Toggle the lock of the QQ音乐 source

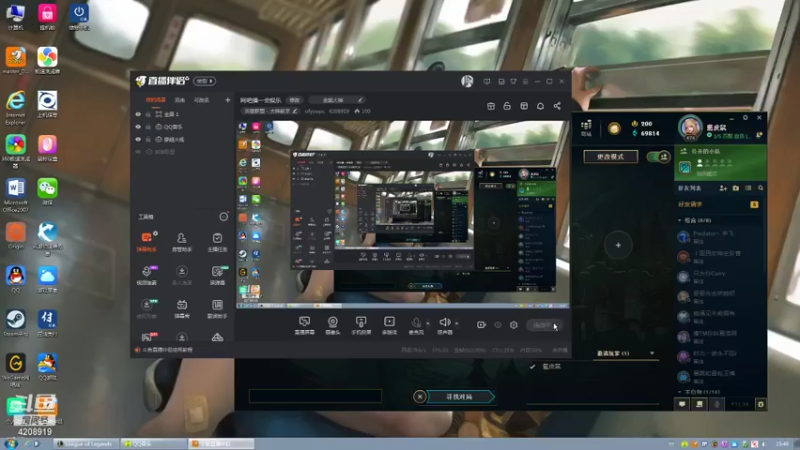tap(148, 127)
